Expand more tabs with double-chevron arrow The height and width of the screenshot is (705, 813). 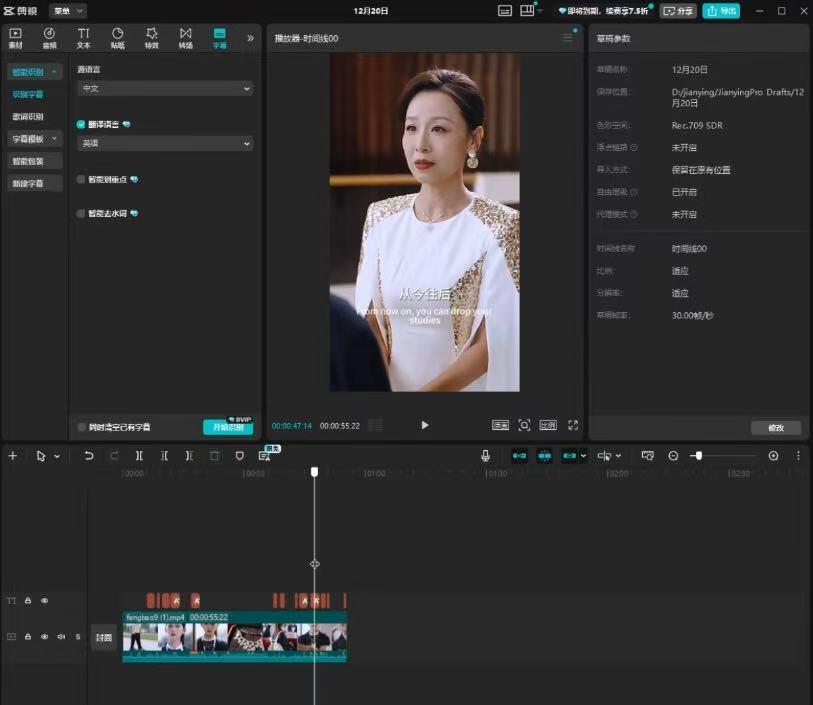pyautogui.click(x=250, y=38)
